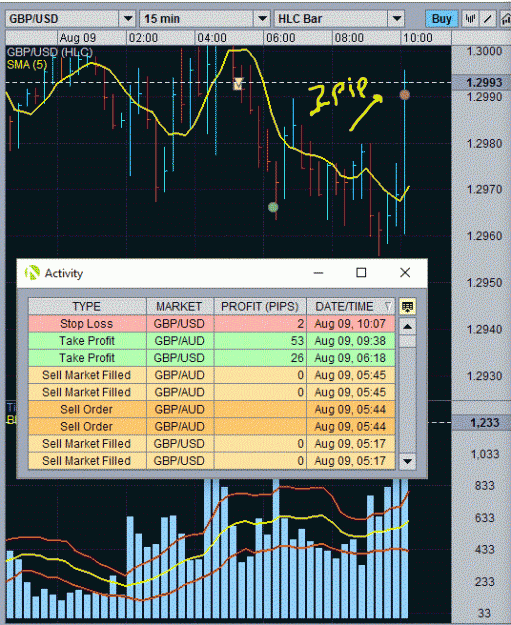Click the green take-profit dot marker

[x=273, y=207]
